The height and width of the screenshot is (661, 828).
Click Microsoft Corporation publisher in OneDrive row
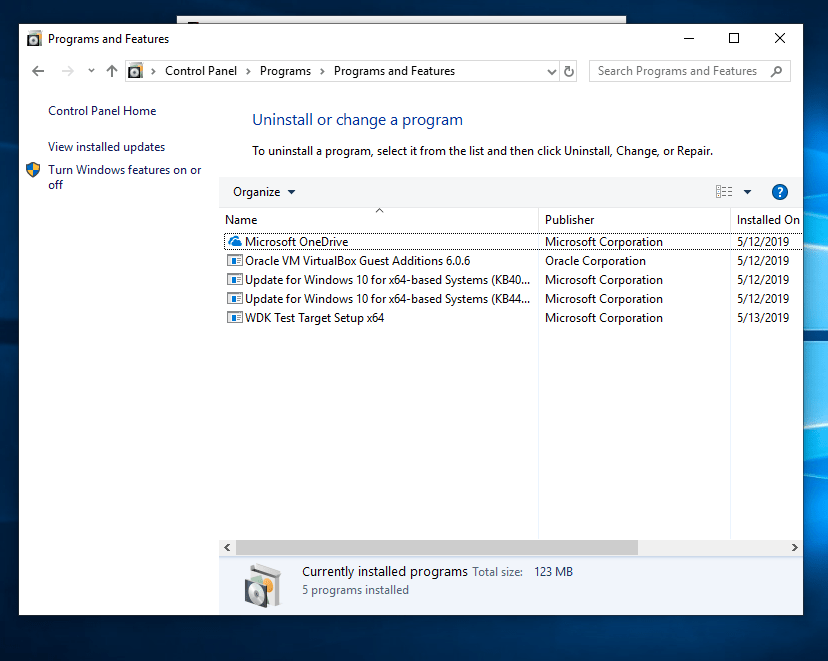tap(604, 242)
